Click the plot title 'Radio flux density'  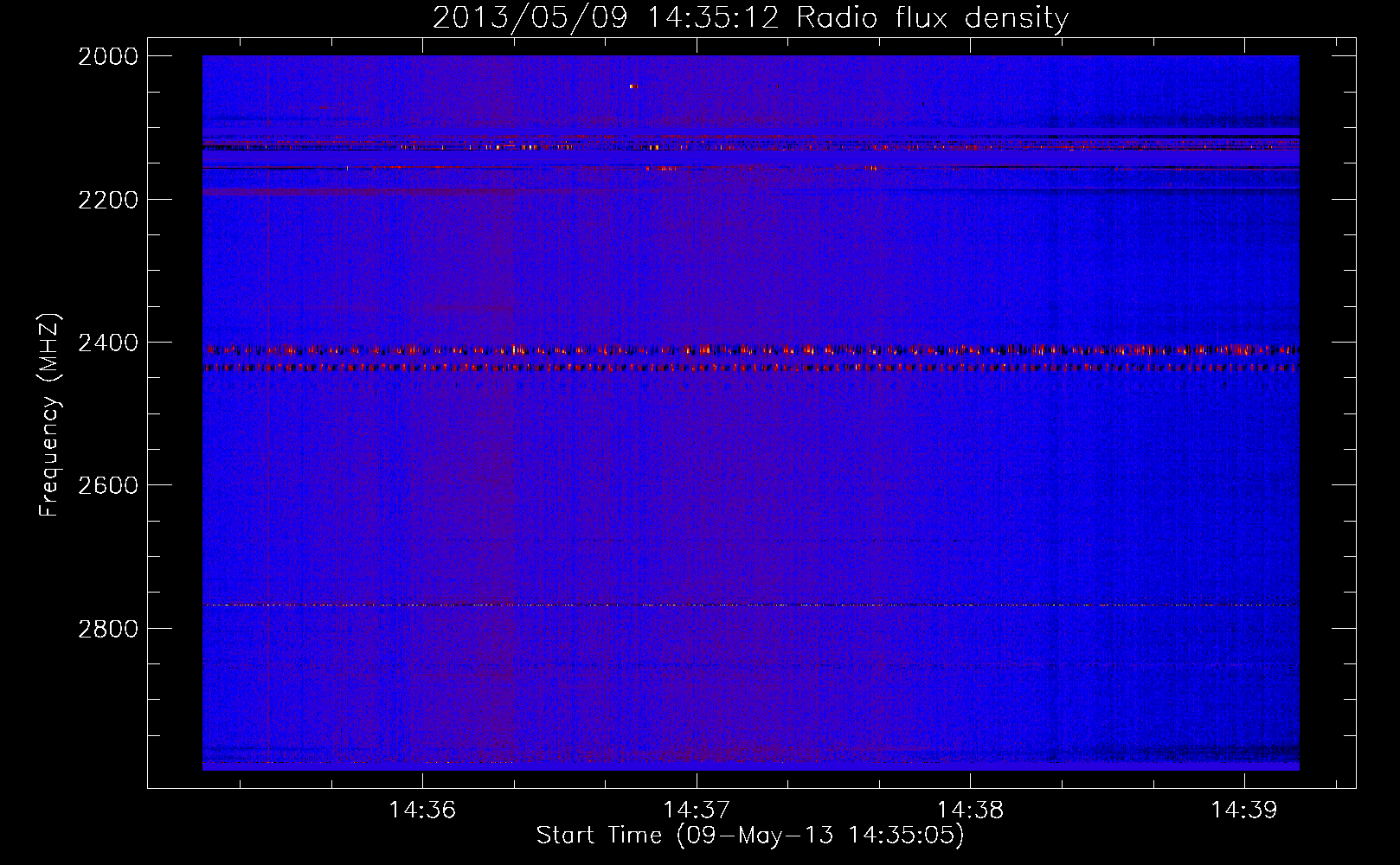[933, 18]
